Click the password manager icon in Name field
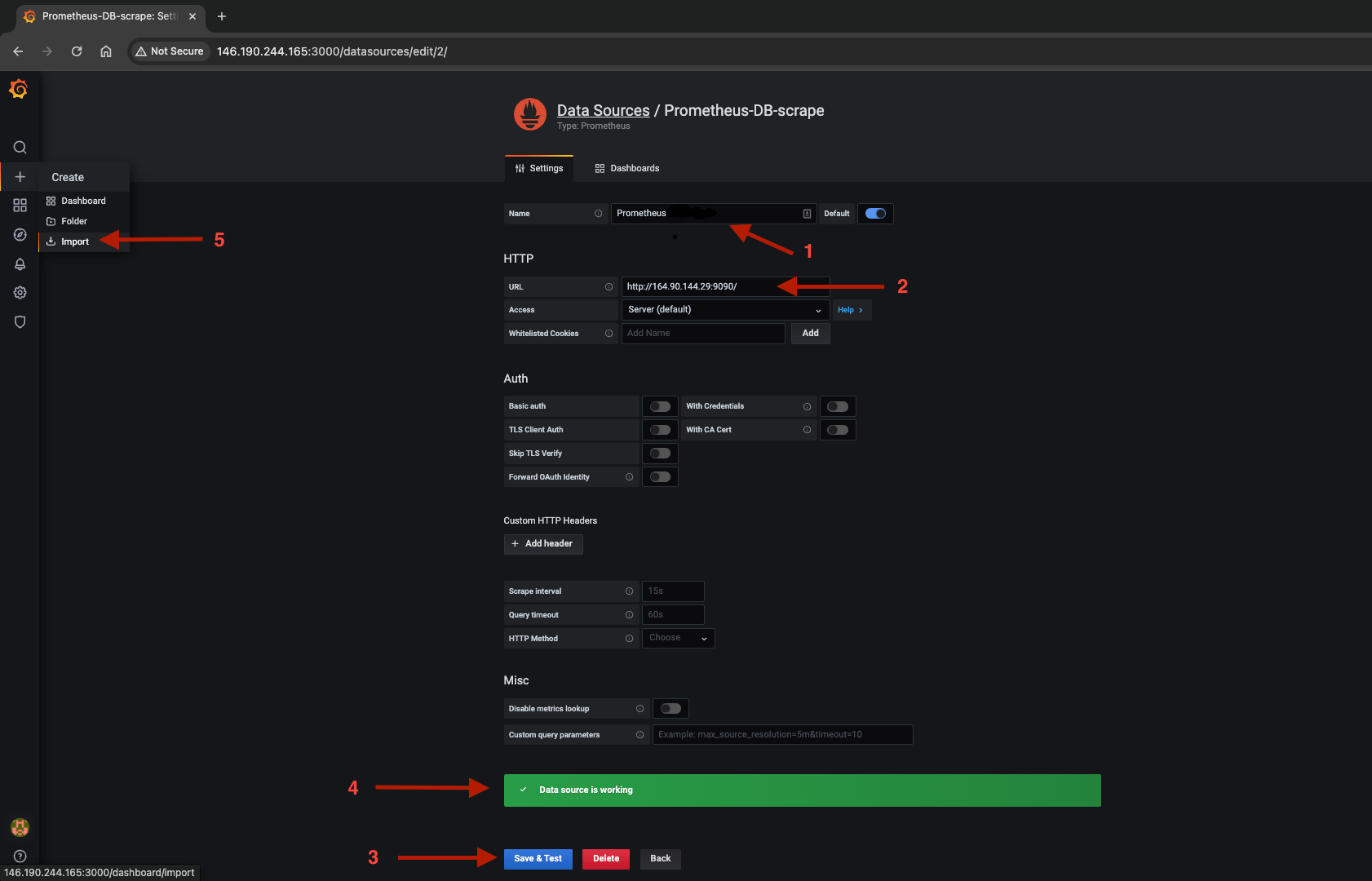The width and height of the screenshot is (1372, 881). [x=807, y=214]
